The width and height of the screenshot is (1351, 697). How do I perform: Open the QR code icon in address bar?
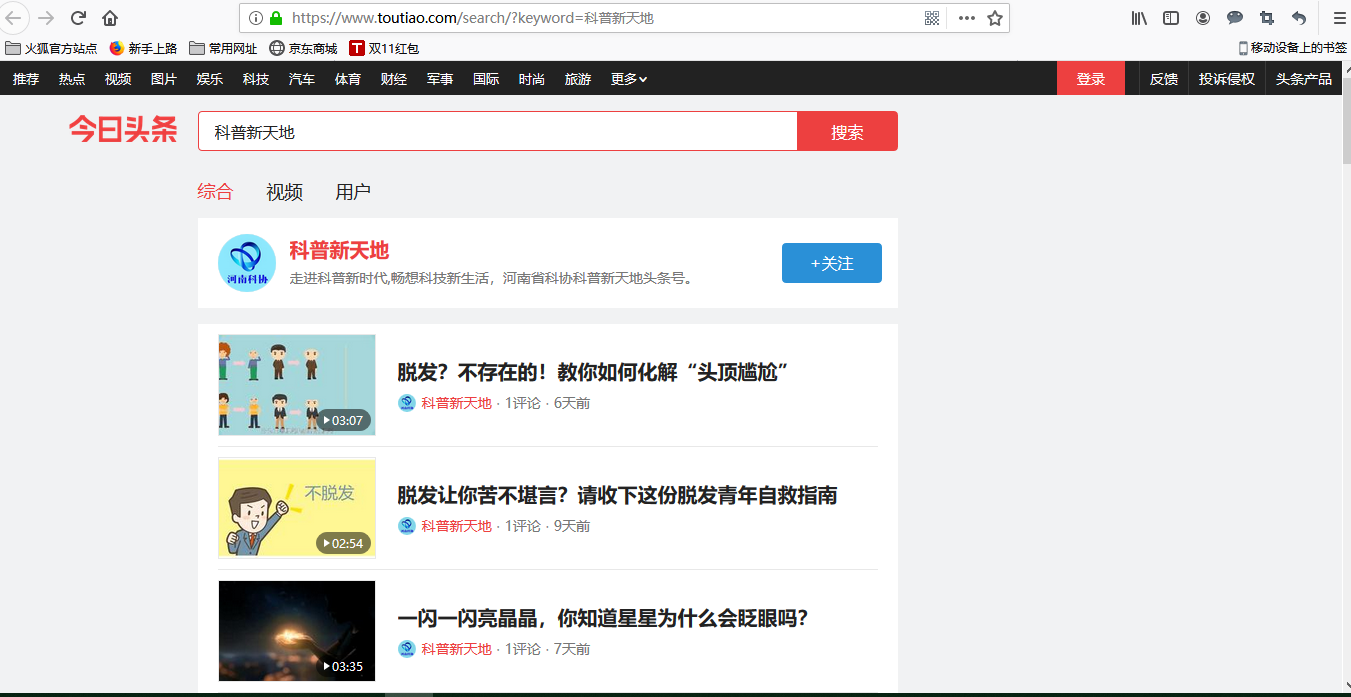(932, 18)
